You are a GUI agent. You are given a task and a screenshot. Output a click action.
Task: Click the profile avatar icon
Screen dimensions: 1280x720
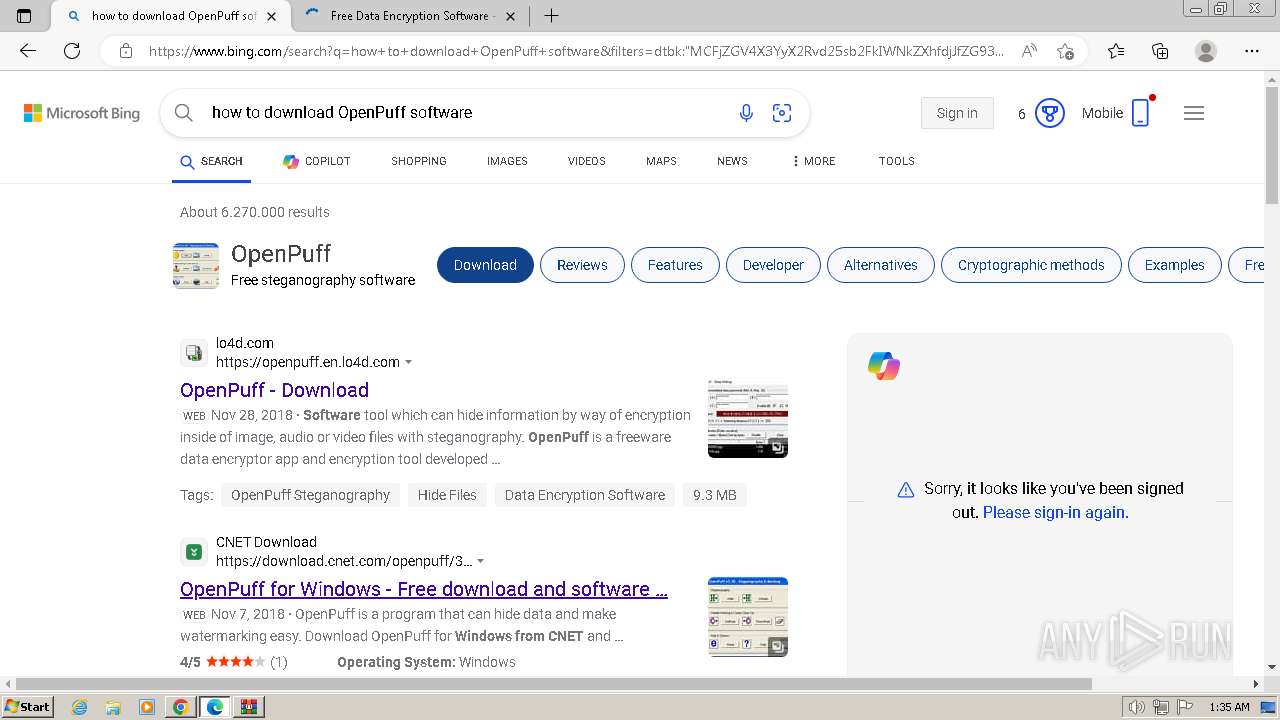coord(1206,51)
